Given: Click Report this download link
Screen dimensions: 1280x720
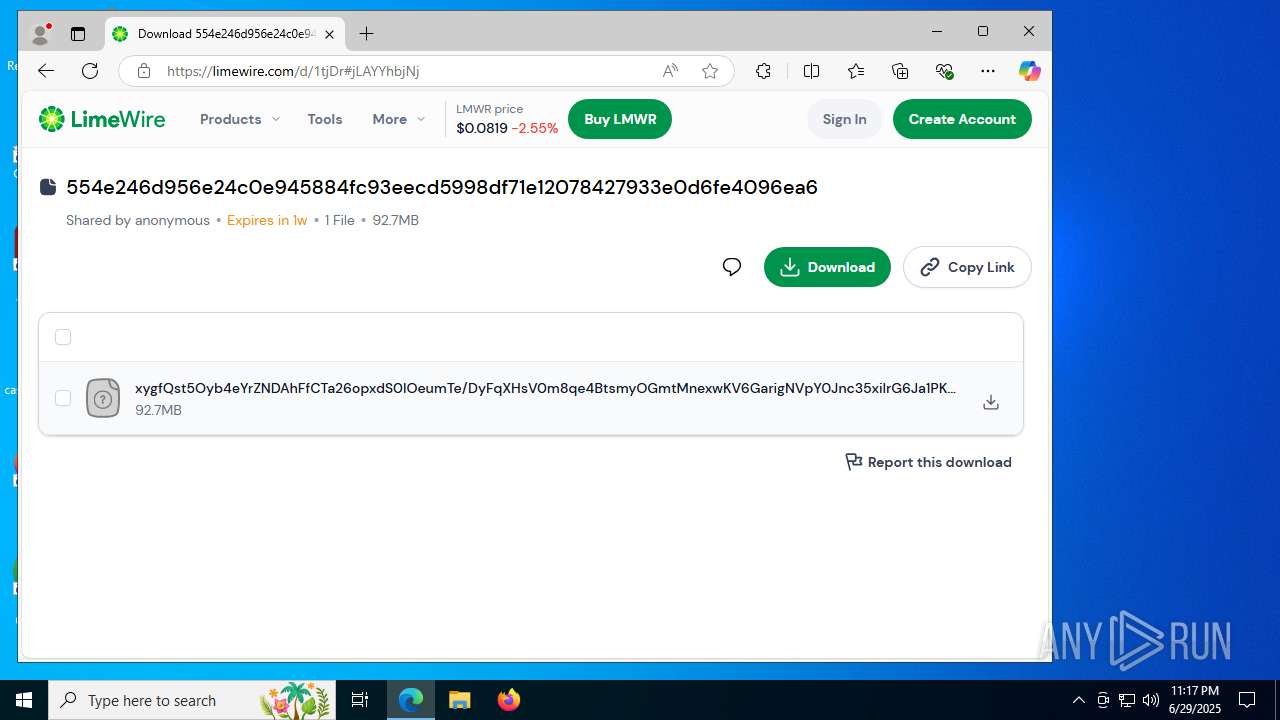Looking at the screenshot, I should click(x=929, y=462).
